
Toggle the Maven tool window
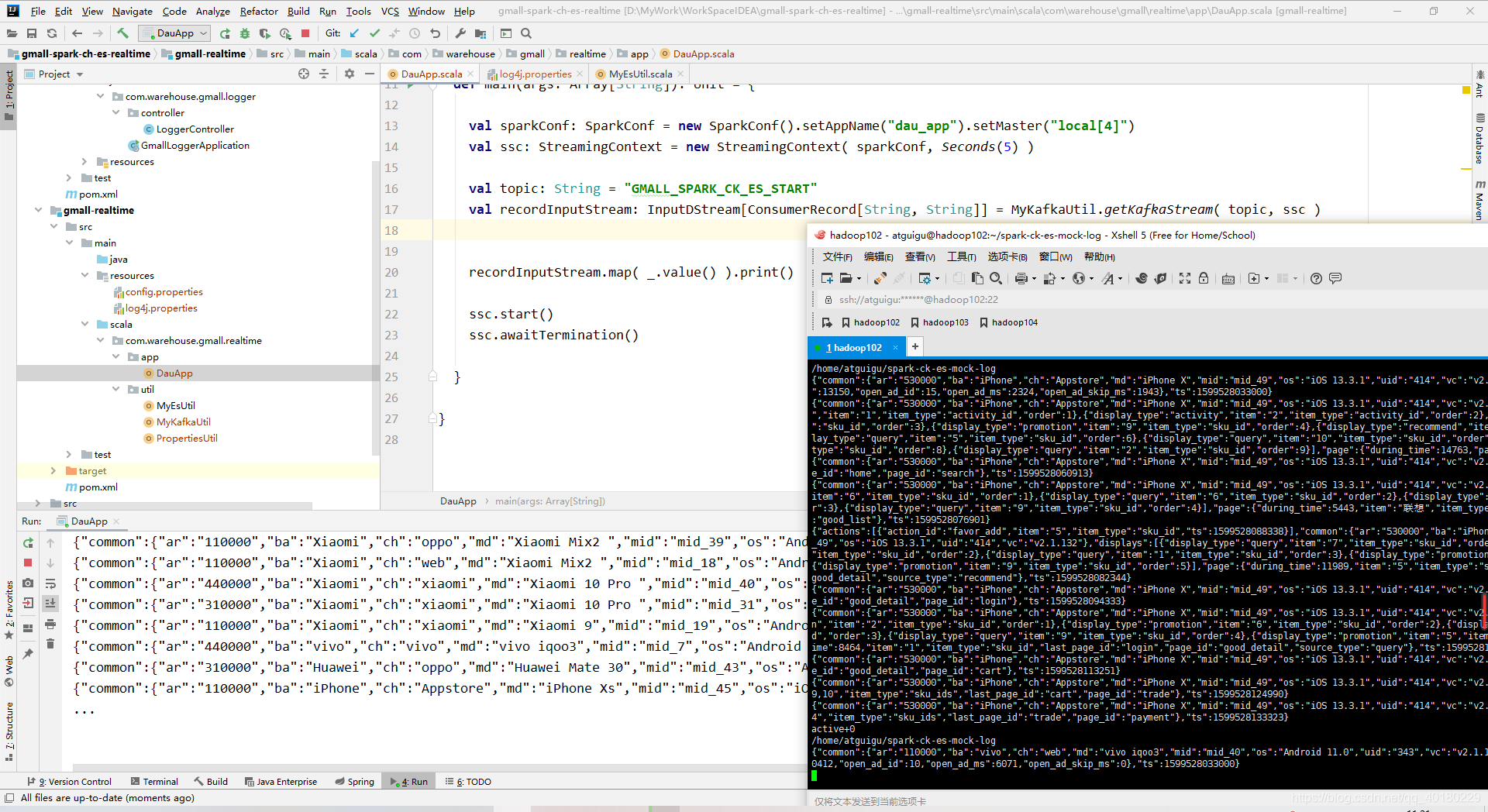tap(1479, 201)
